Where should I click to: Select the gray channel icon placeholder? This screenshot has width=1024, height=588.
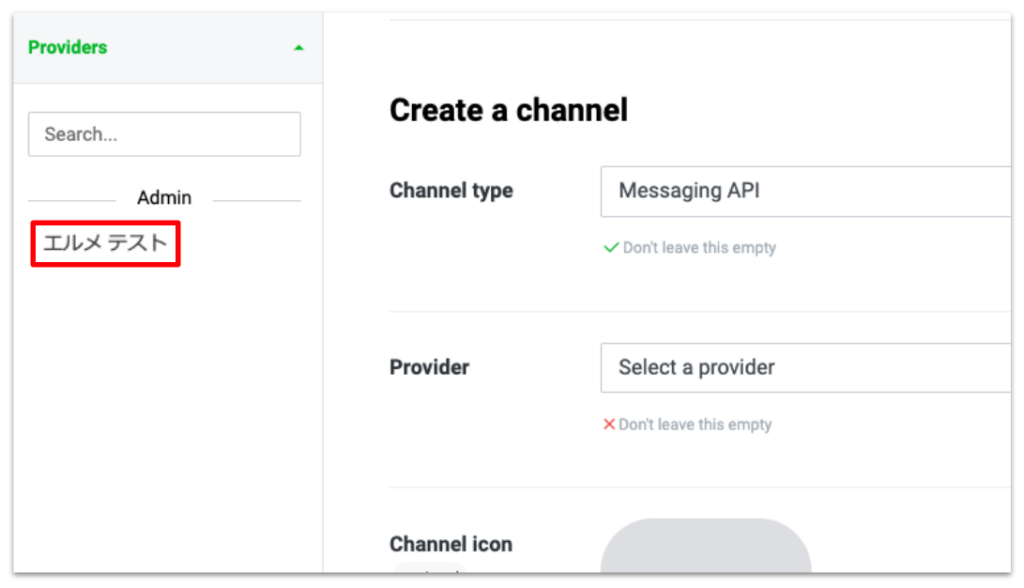point(706,546)
